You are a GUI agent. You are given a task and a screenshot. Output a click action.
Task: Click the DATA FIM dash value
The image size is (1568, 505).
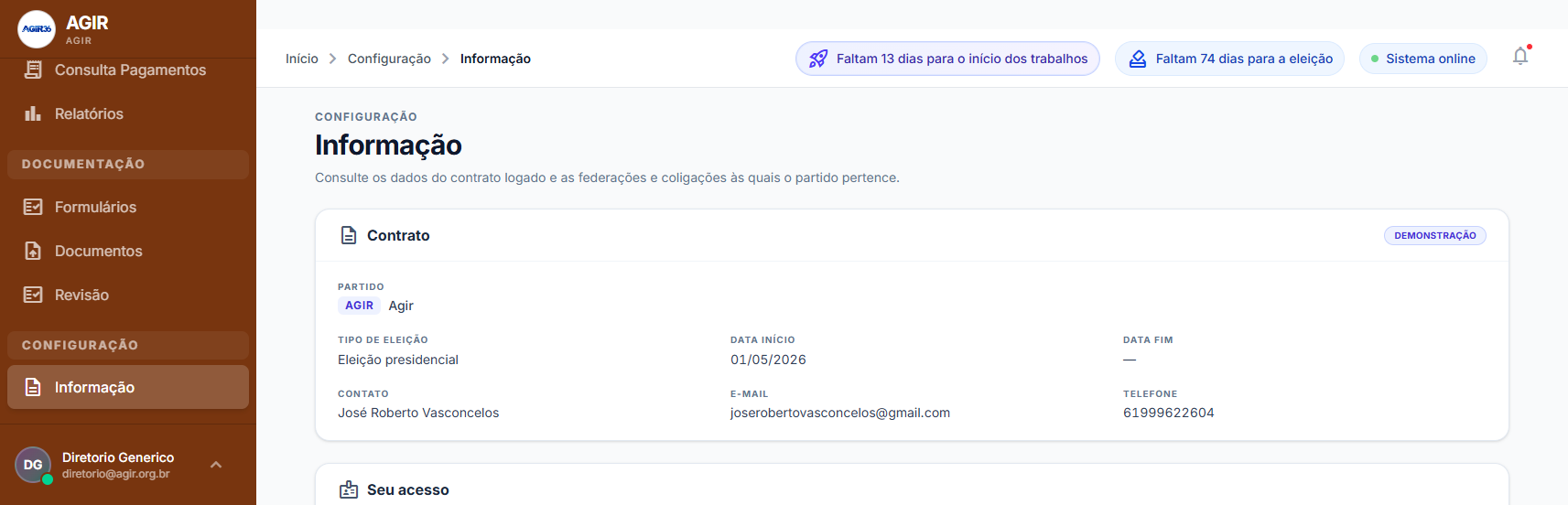tap(1130, 360)
